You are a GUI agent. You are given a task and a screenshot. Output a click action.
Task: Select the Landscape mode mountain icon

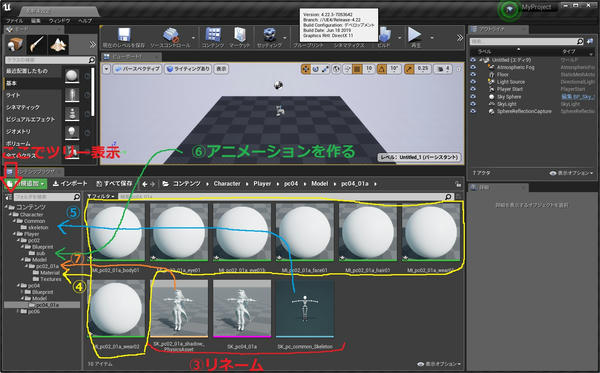pyautogui.click(x=58, y=45)
